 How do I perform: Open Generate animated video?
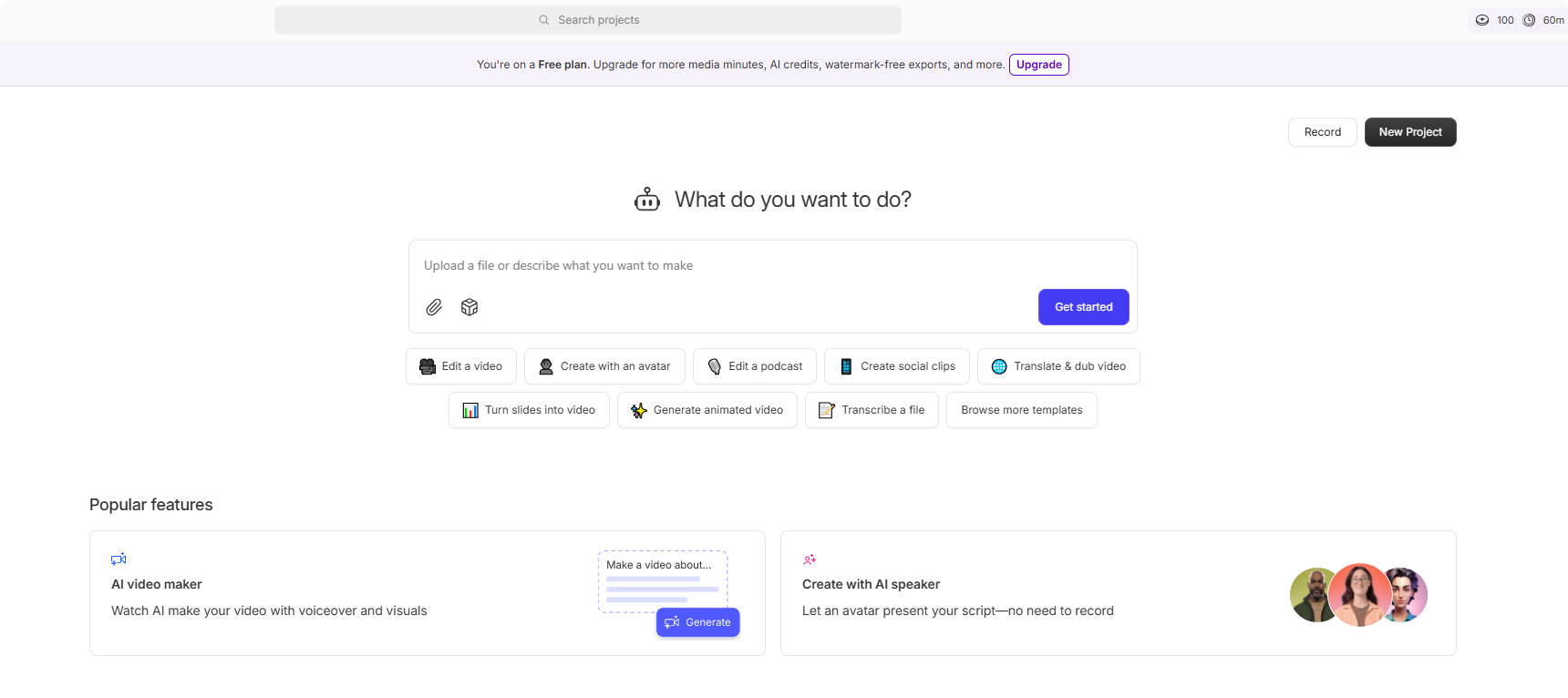coord(707,410)
